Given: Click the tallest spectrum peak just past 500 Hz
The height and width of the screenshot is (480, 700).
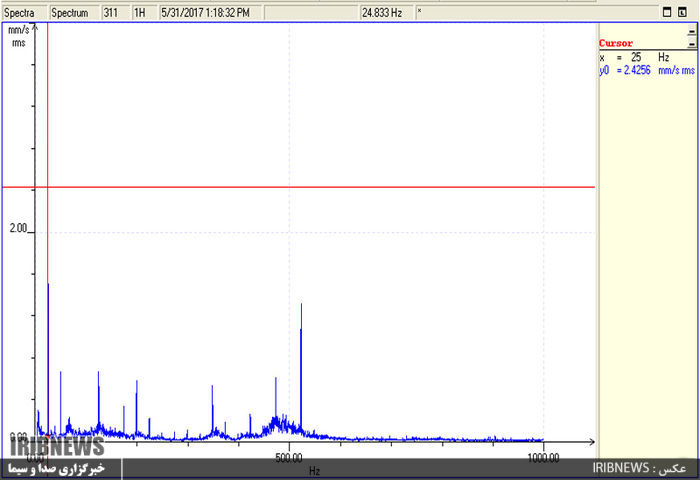Looking at the screenshot, I should click(301, 310).
